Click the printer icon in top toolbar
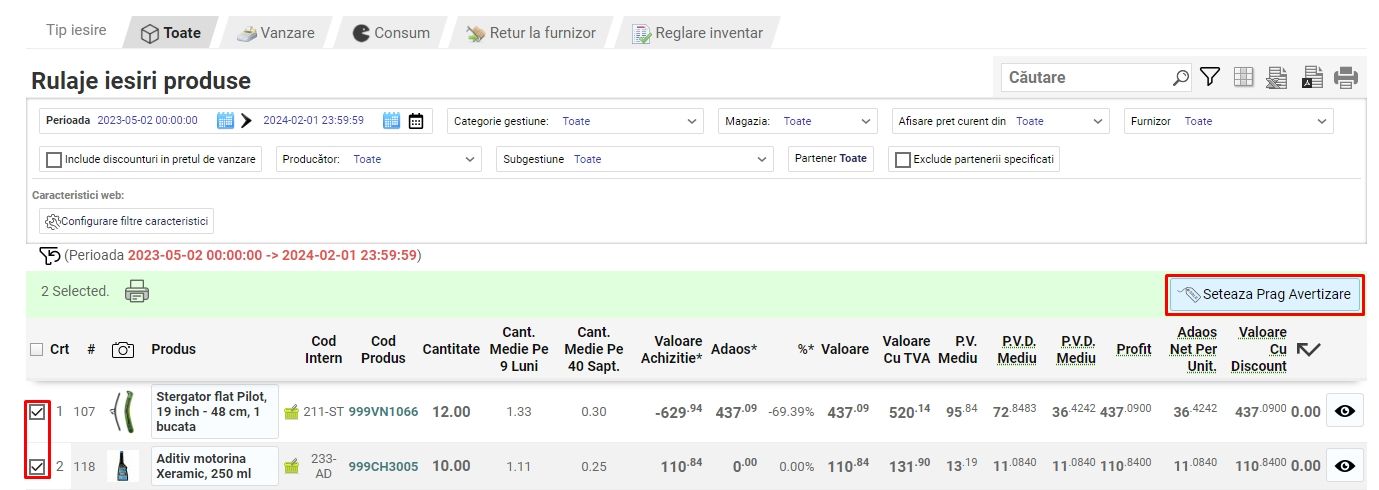 [1346, 77]
